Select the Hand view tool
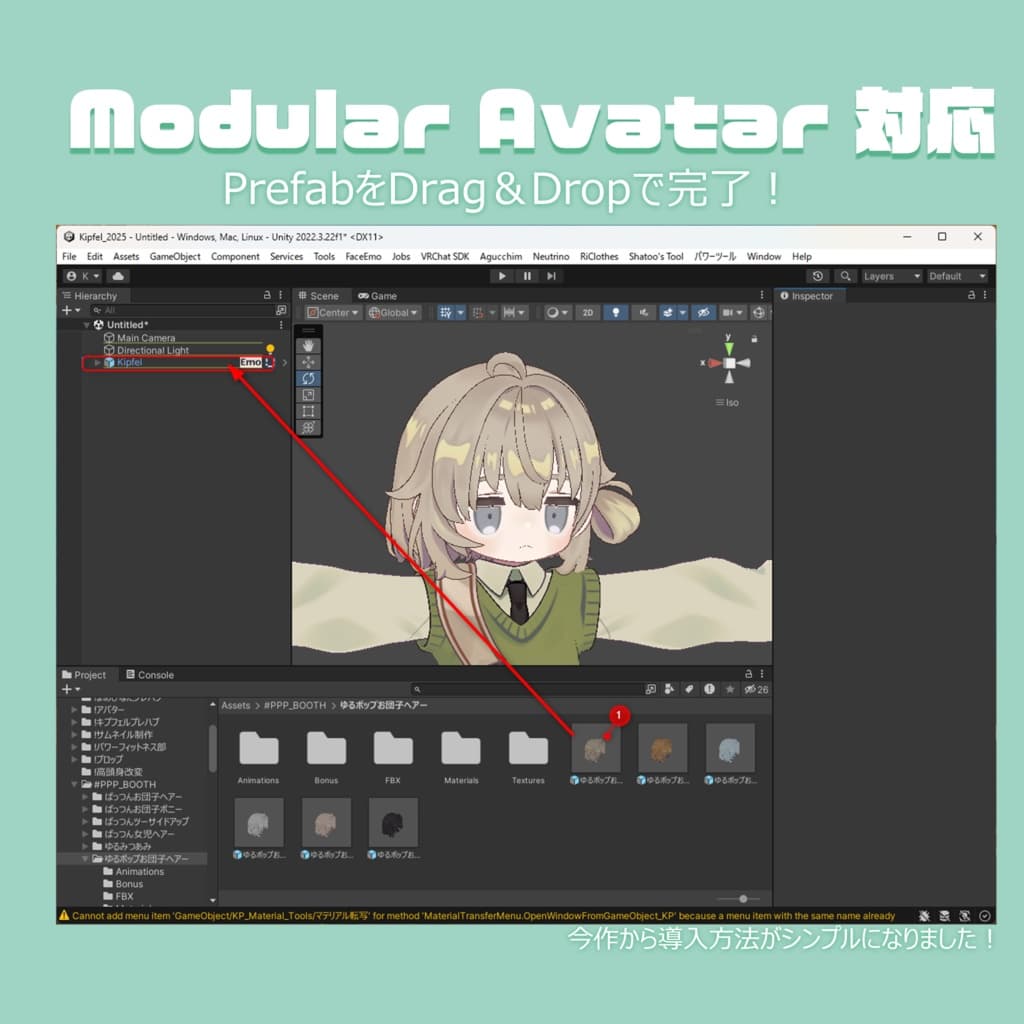1024x1024 pixels. click(308, 345)
